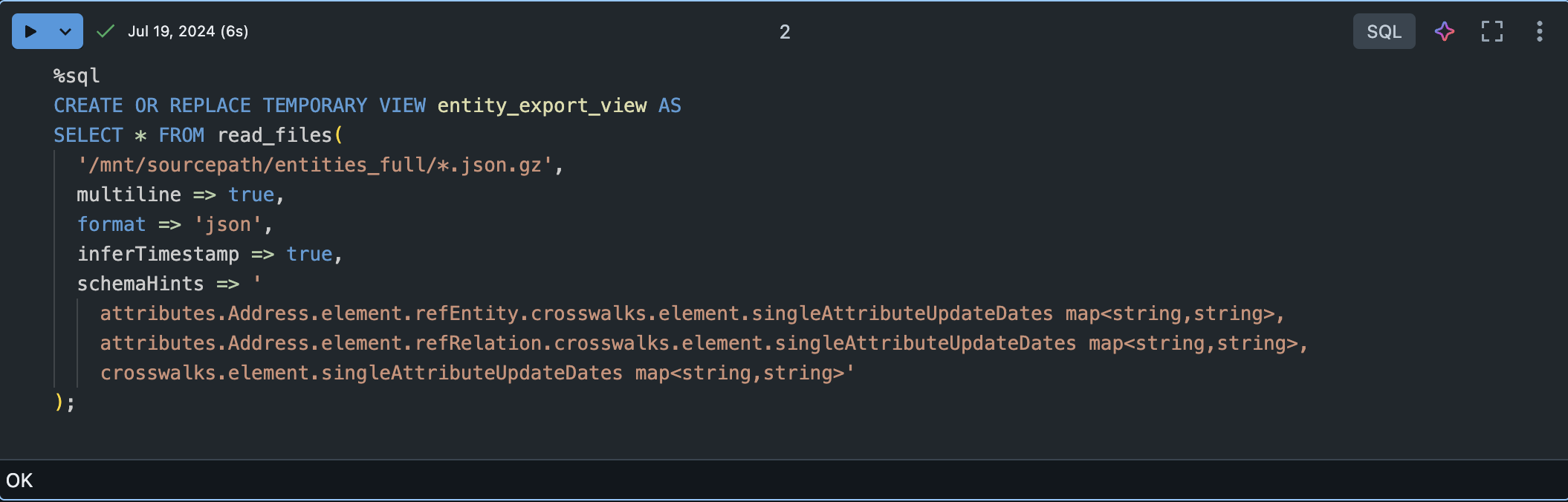This screenshot has height=502, width=1568.
Task: Click cell number 2 label
Action: pos(785,32)
